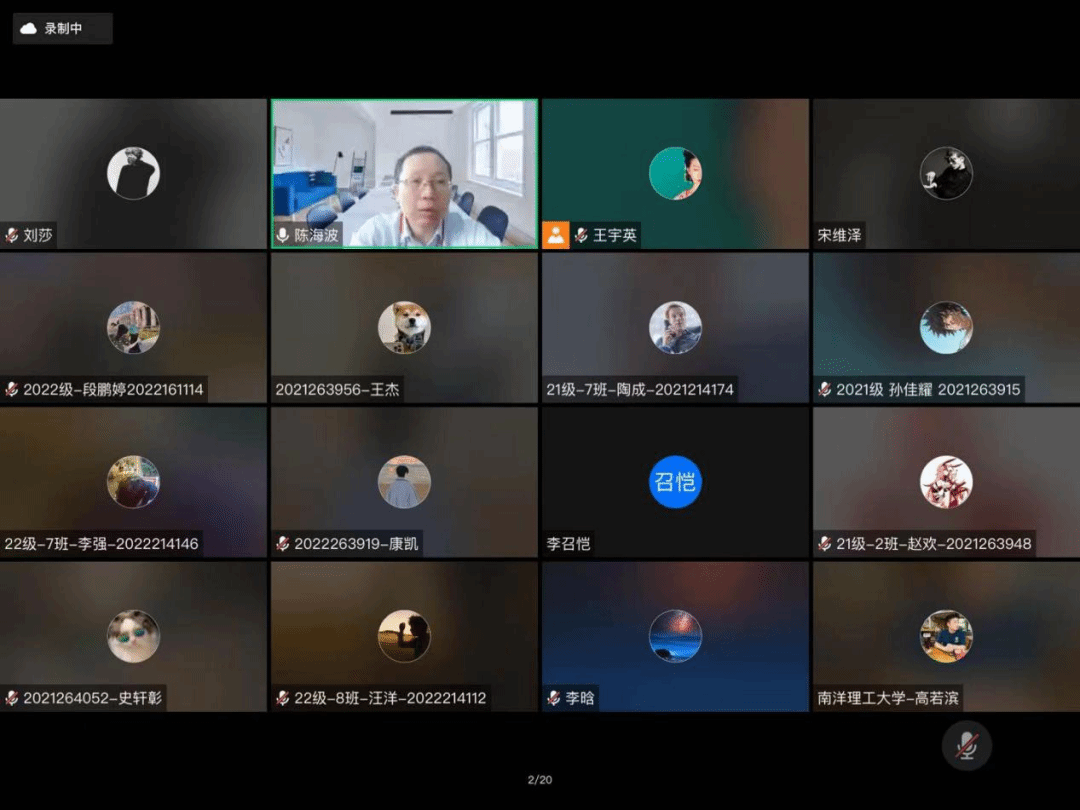This screenshot has width=1080, height=810.
Task: Select 陈海波's active video tile
Action: [404, 172]
